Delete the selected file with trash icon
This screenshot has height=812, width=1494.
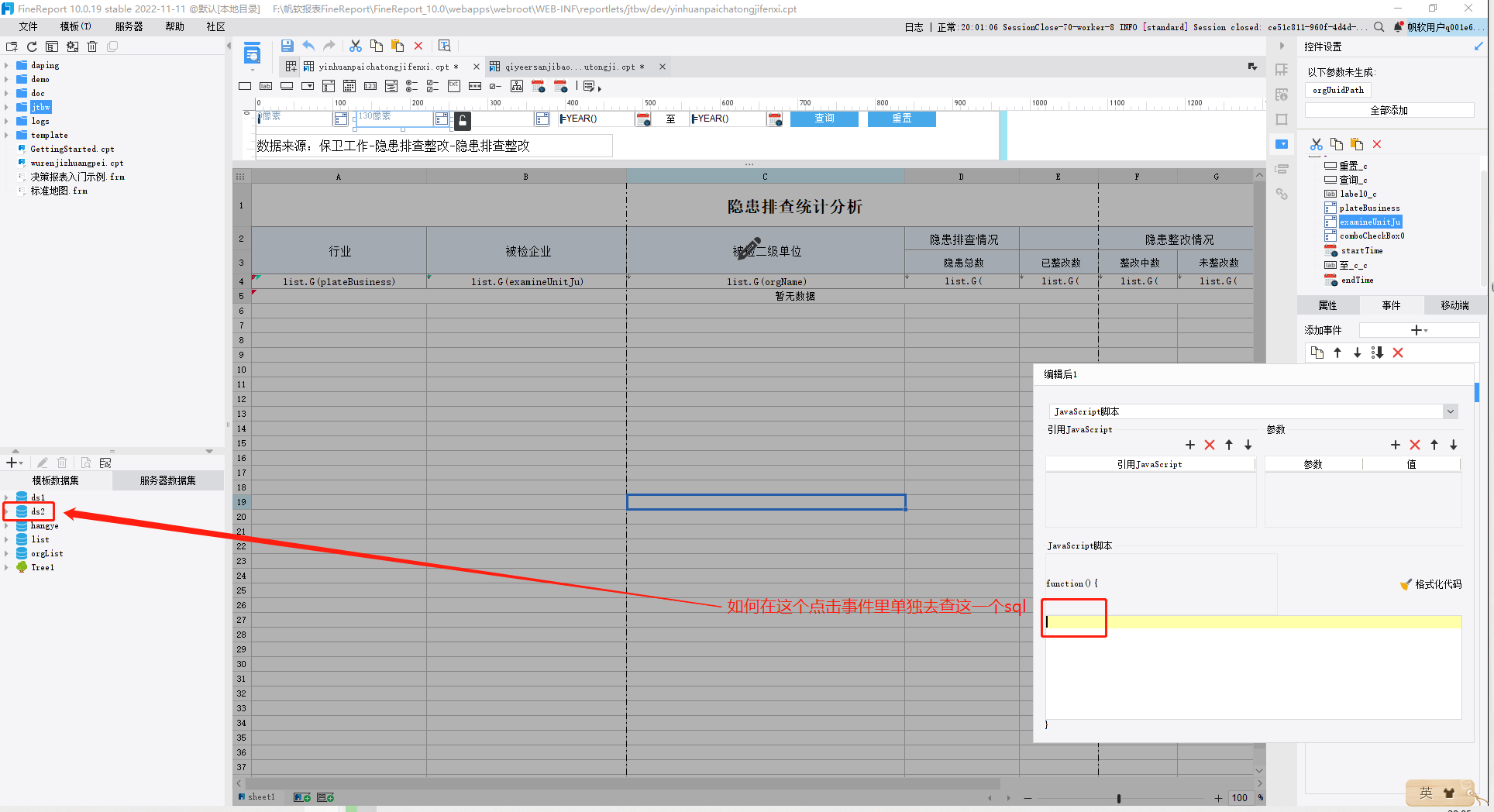(x=92, y=46)
